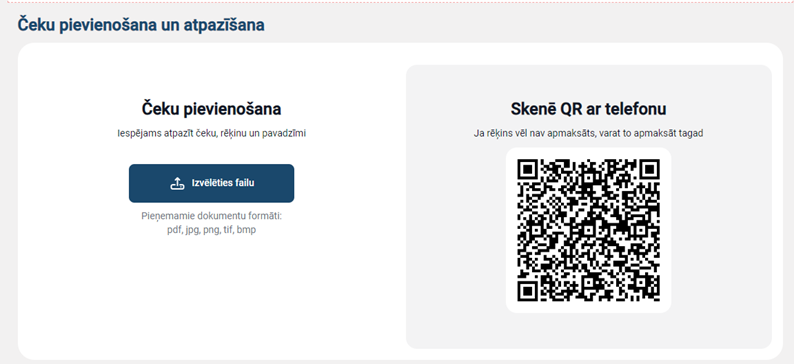Click the 'Skenē QR ar telefonu' heading

pos(588,109)
